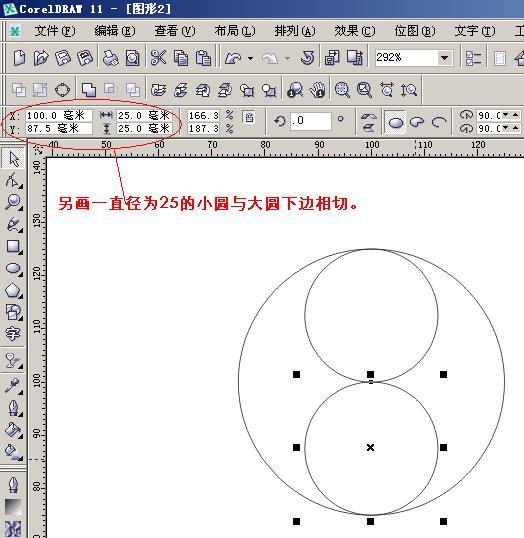Screen dimensions: 524x538
Task: Switch shape to Arc mode
Action: (439, 122)
